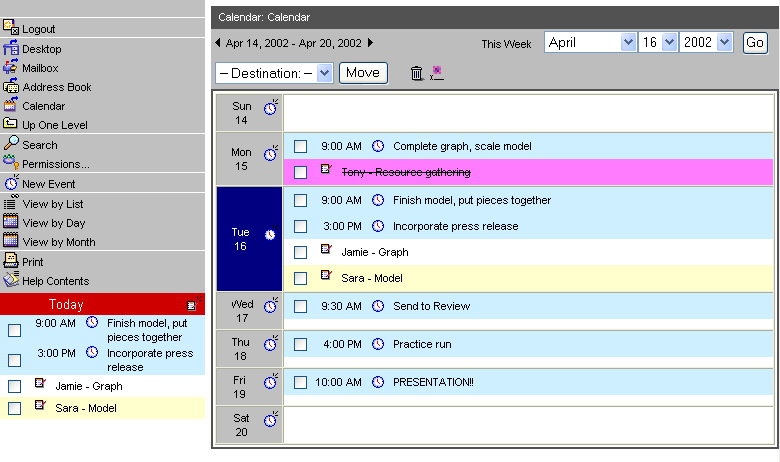Click the add event clock icon for Wed 17
This screenshot has width=780, height=462.
click(271, 306)
